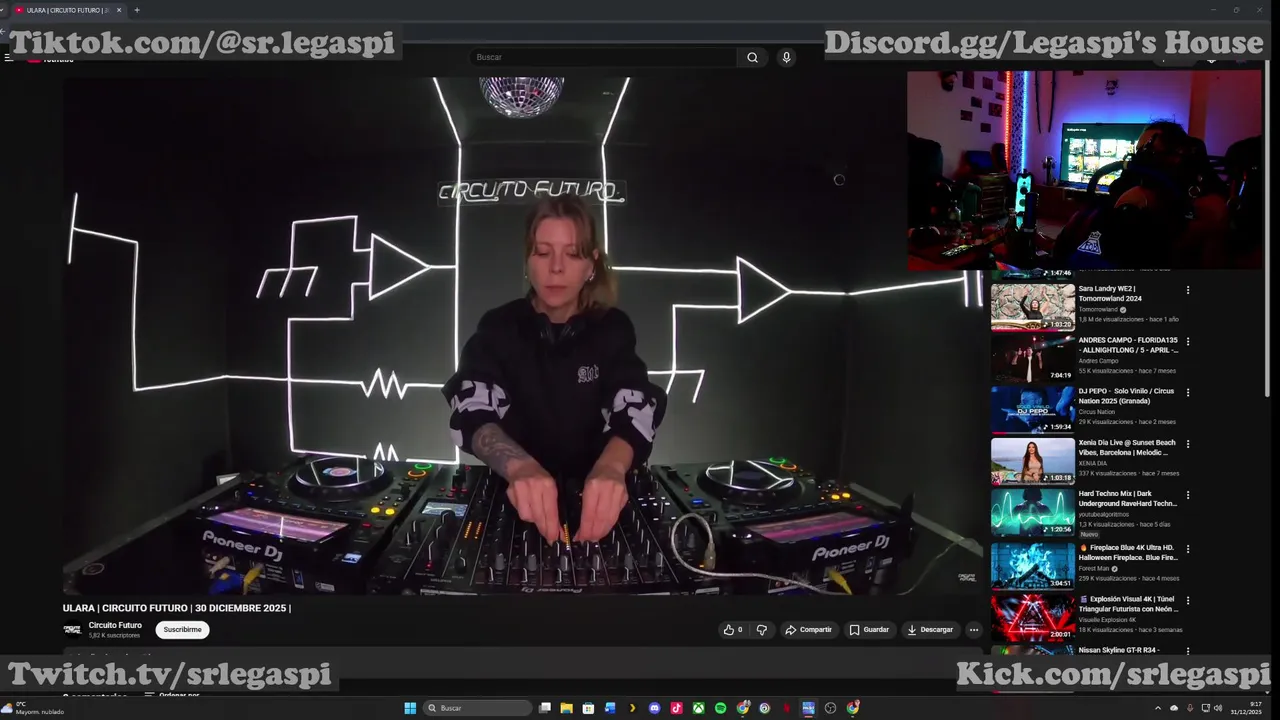Close the ULARA | CIRCUITO FUTURO tab

[x=119, y=10]
